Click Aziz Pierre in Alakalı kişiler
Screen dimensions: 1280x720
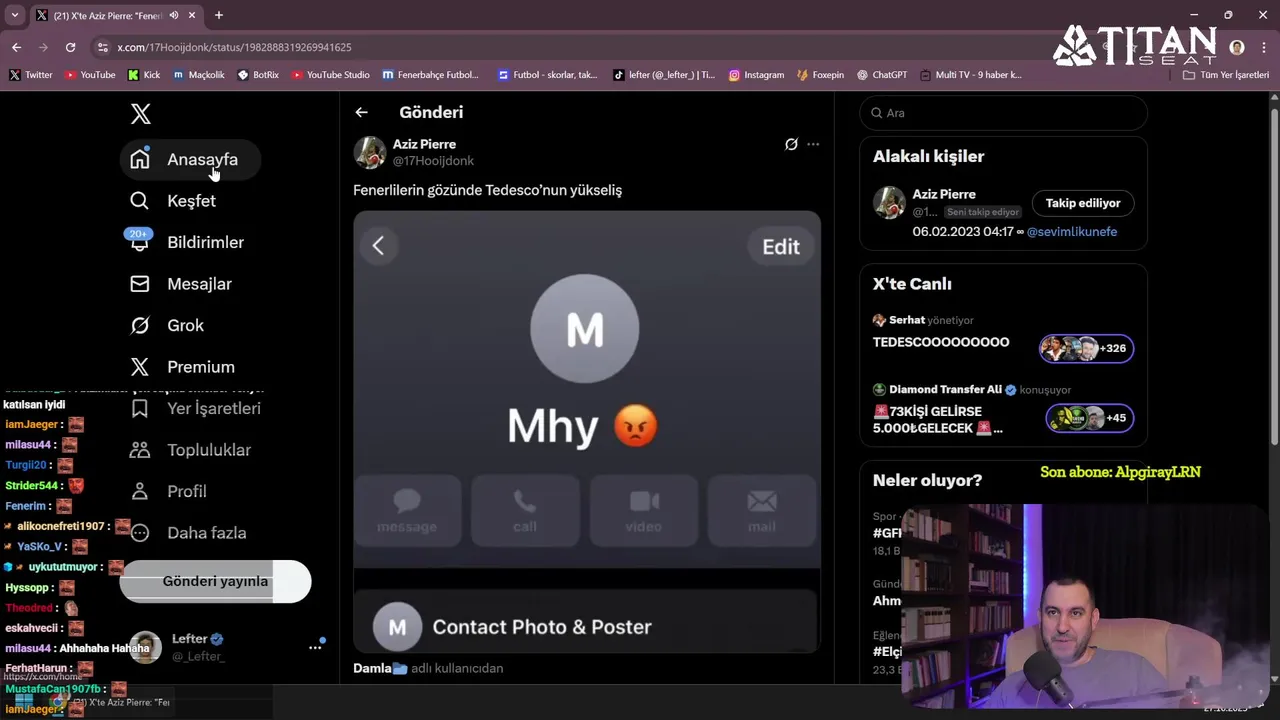pyautogui.click(x=944, y=194)
